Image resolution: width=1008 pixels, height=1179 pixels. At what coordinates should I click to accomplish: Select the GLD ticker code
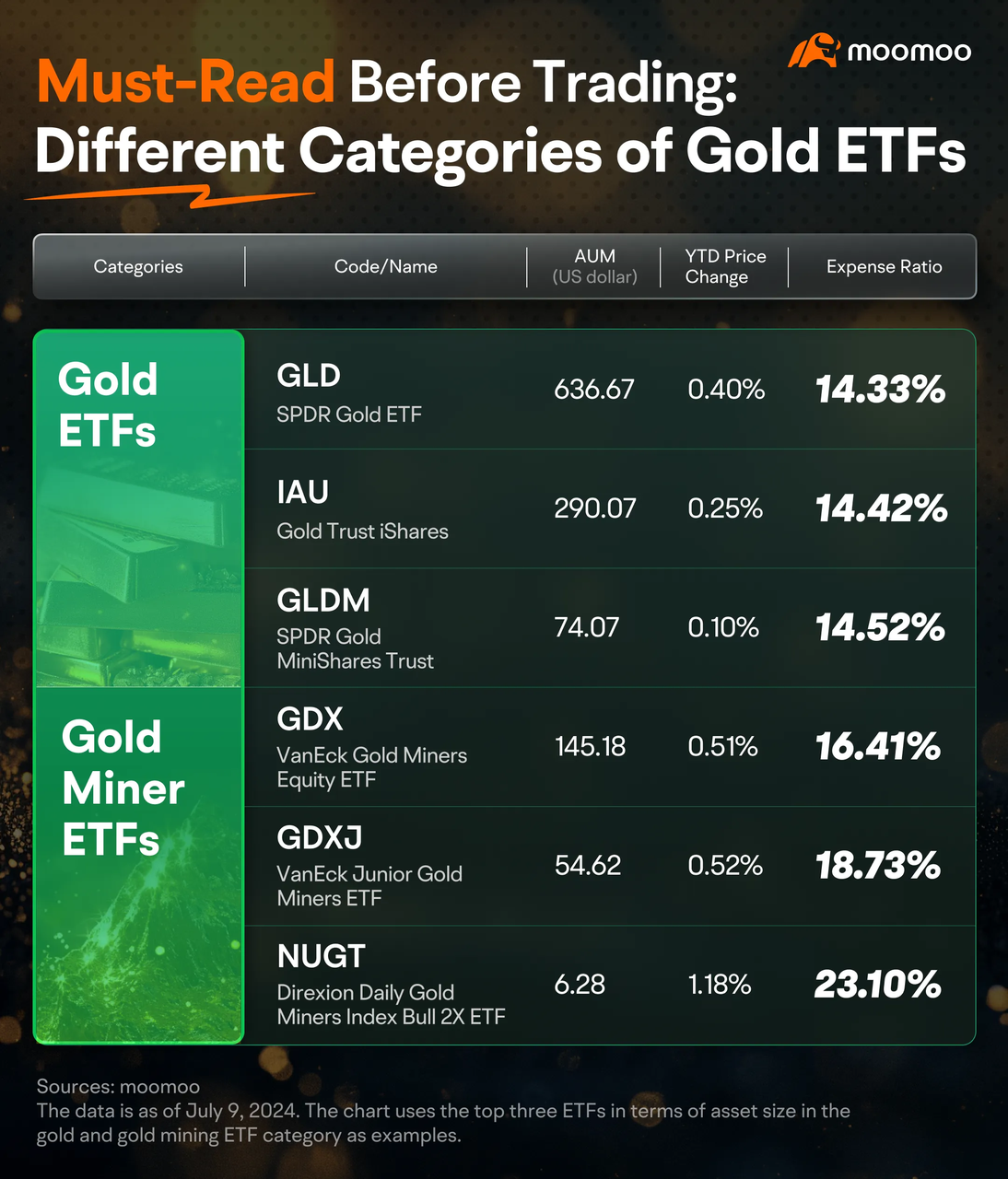point(309,376)
